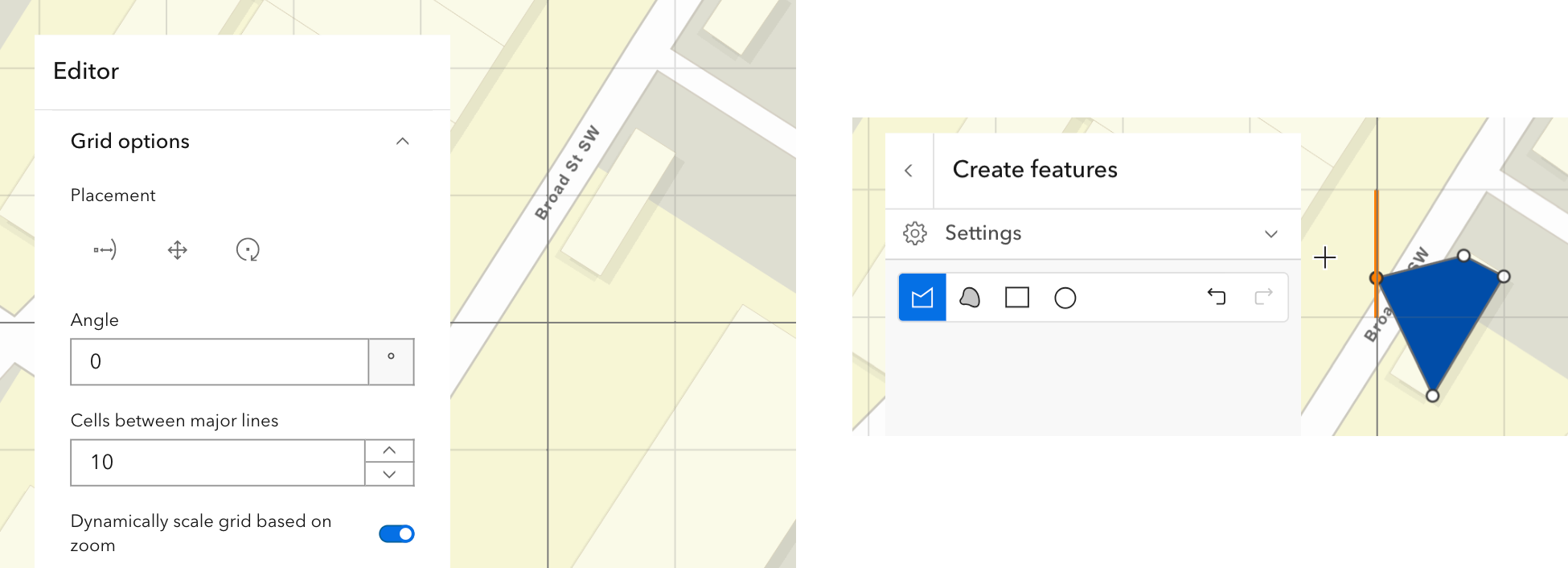The image size is (1568, 568).
Task: Toggle dynamically scale grid based on zoom
Action: pos(396,533)
